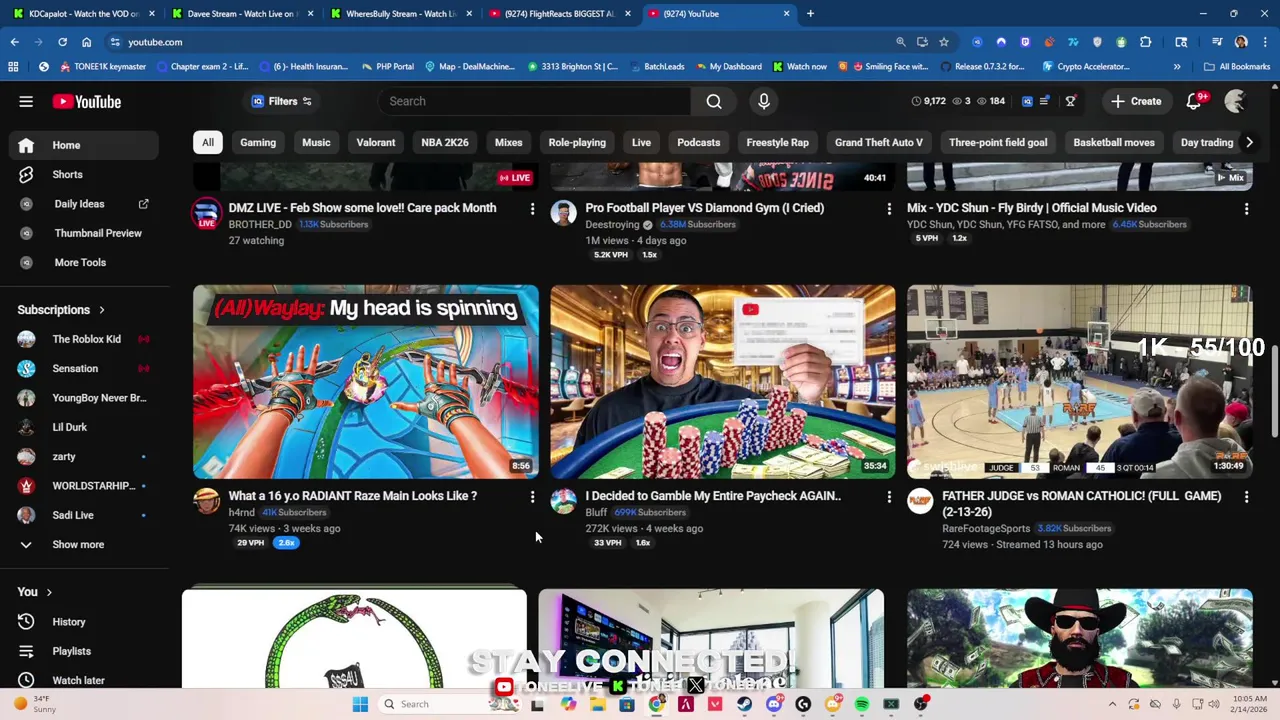Open Watch later in sidebar

[x=84, y=680]
